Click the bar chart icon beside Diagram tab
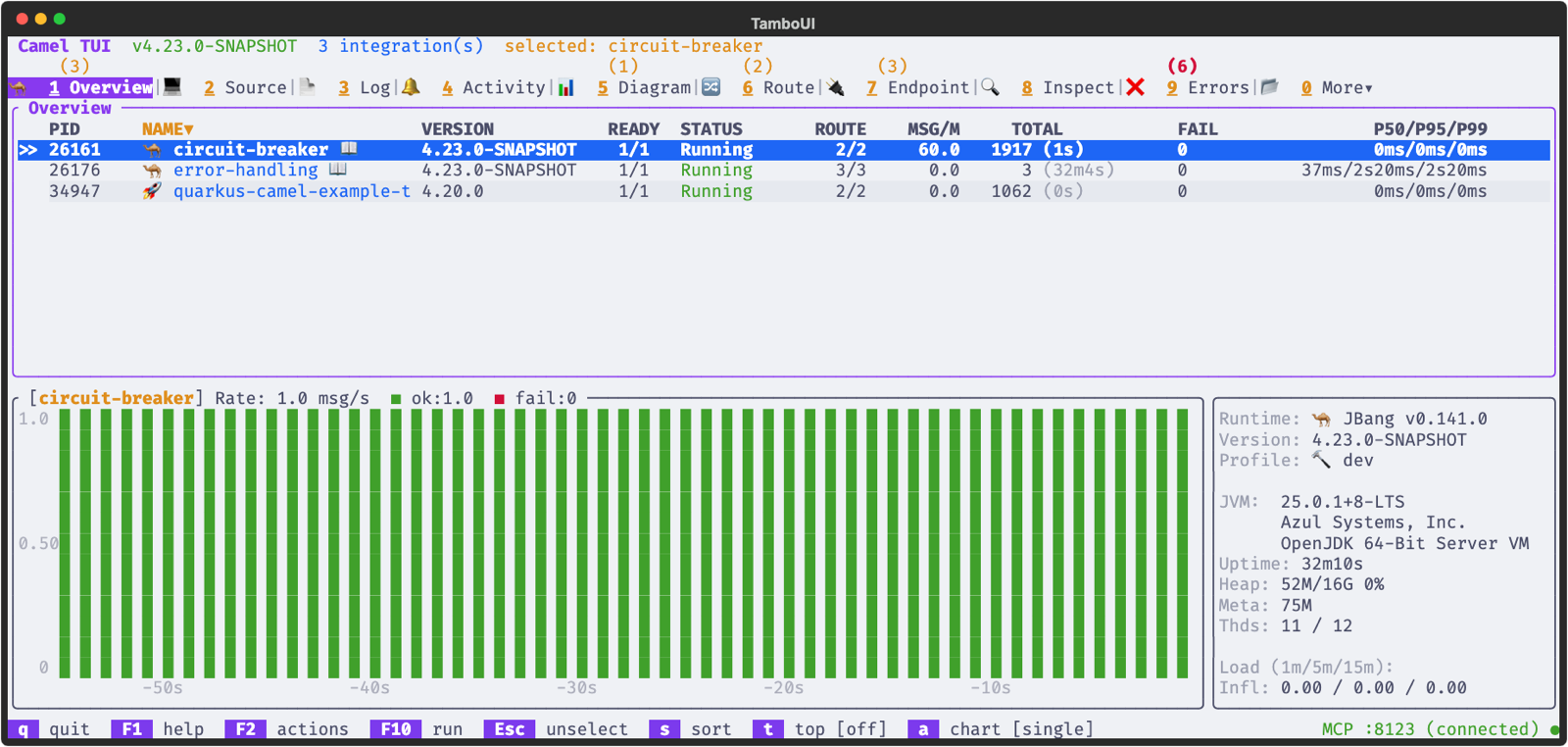Image resolution: width=1568 pixels, height=747 pixels. tap(566, 87)
